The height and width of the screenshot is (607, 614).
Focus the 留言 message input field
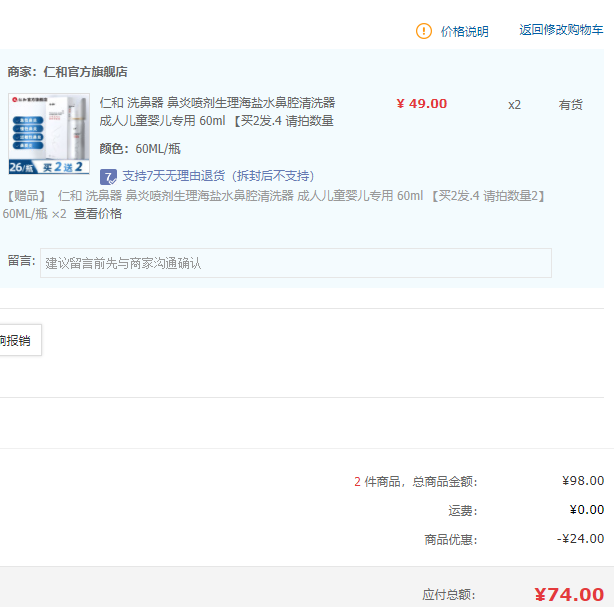(x=296, y=263)
